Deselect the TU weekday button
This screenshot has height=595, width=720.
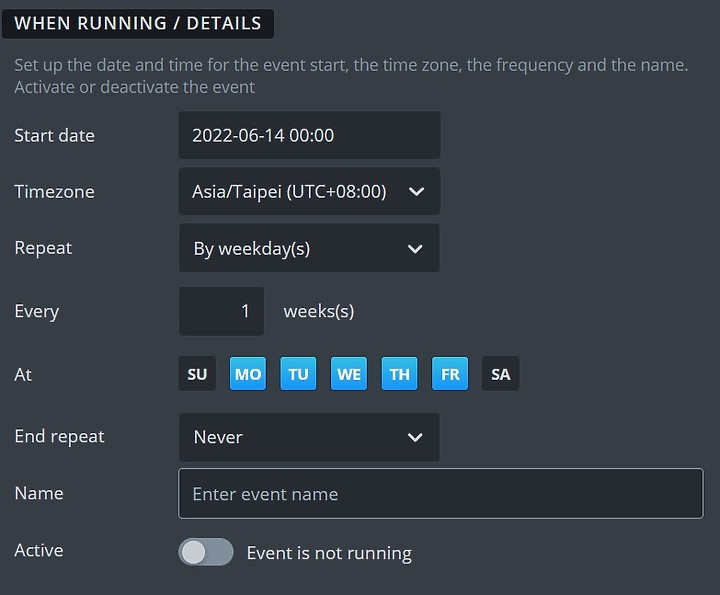point(298,374)
